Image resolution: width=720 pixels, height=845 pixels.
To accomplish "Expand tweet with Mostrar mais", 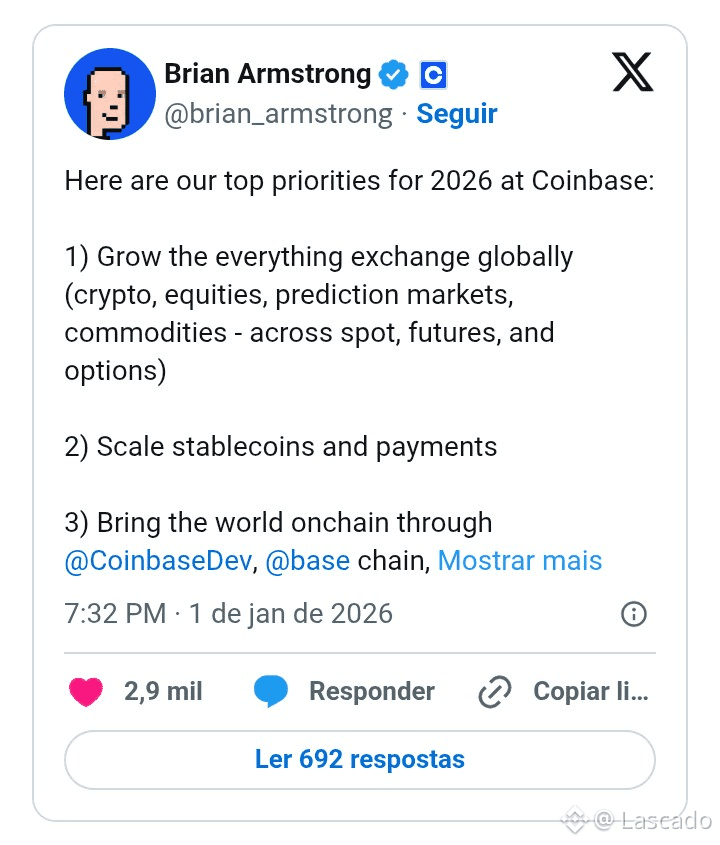I will pos(520,560).
